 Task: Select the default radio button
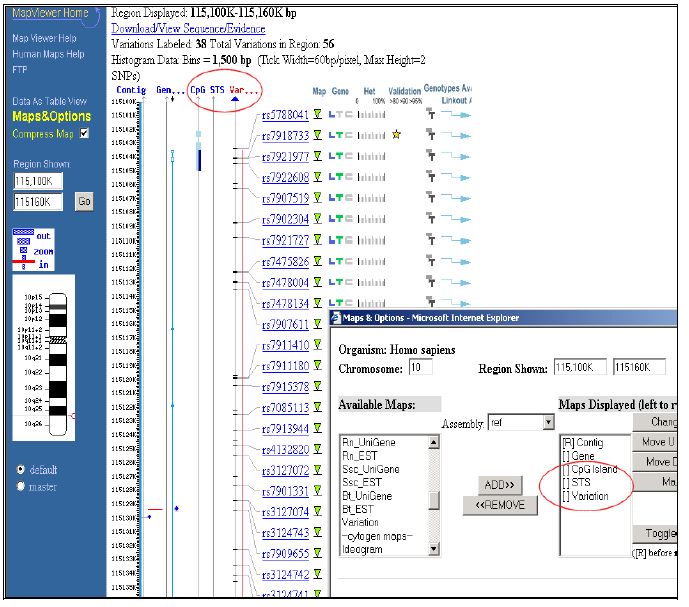click(x=21, y=469)
